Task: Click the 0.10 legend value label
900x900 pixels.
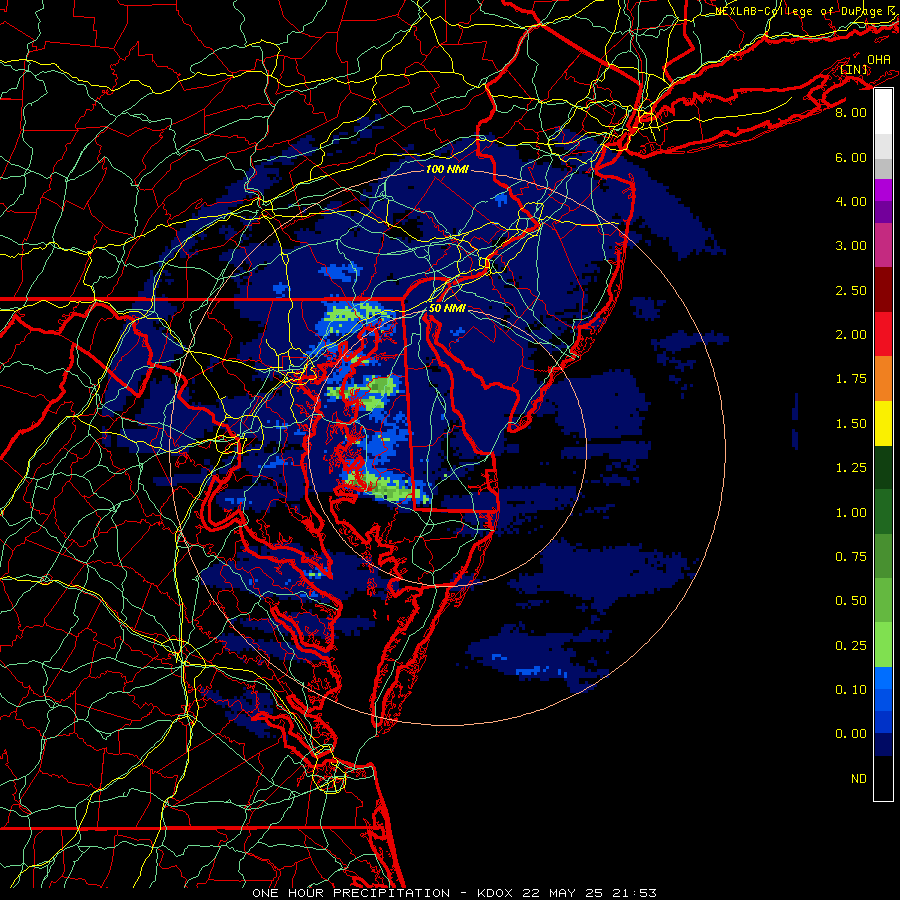Action: coord(851,690)
